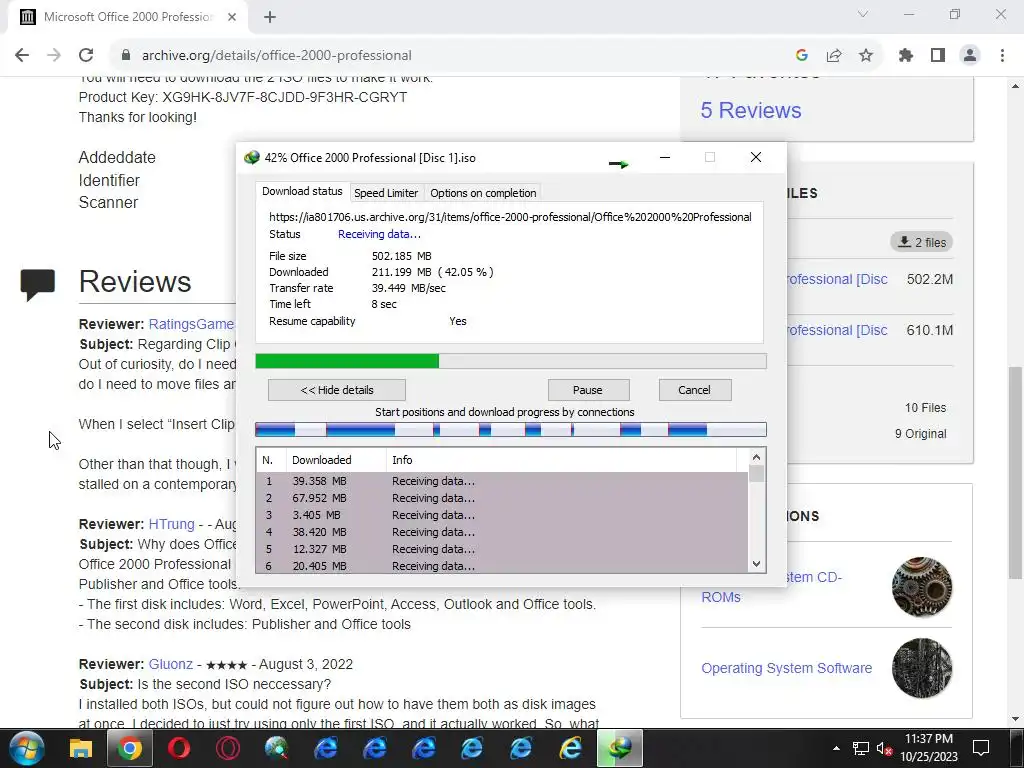Switch to the Download status tab
1024x768 pixels.
(x=302, y=191)
